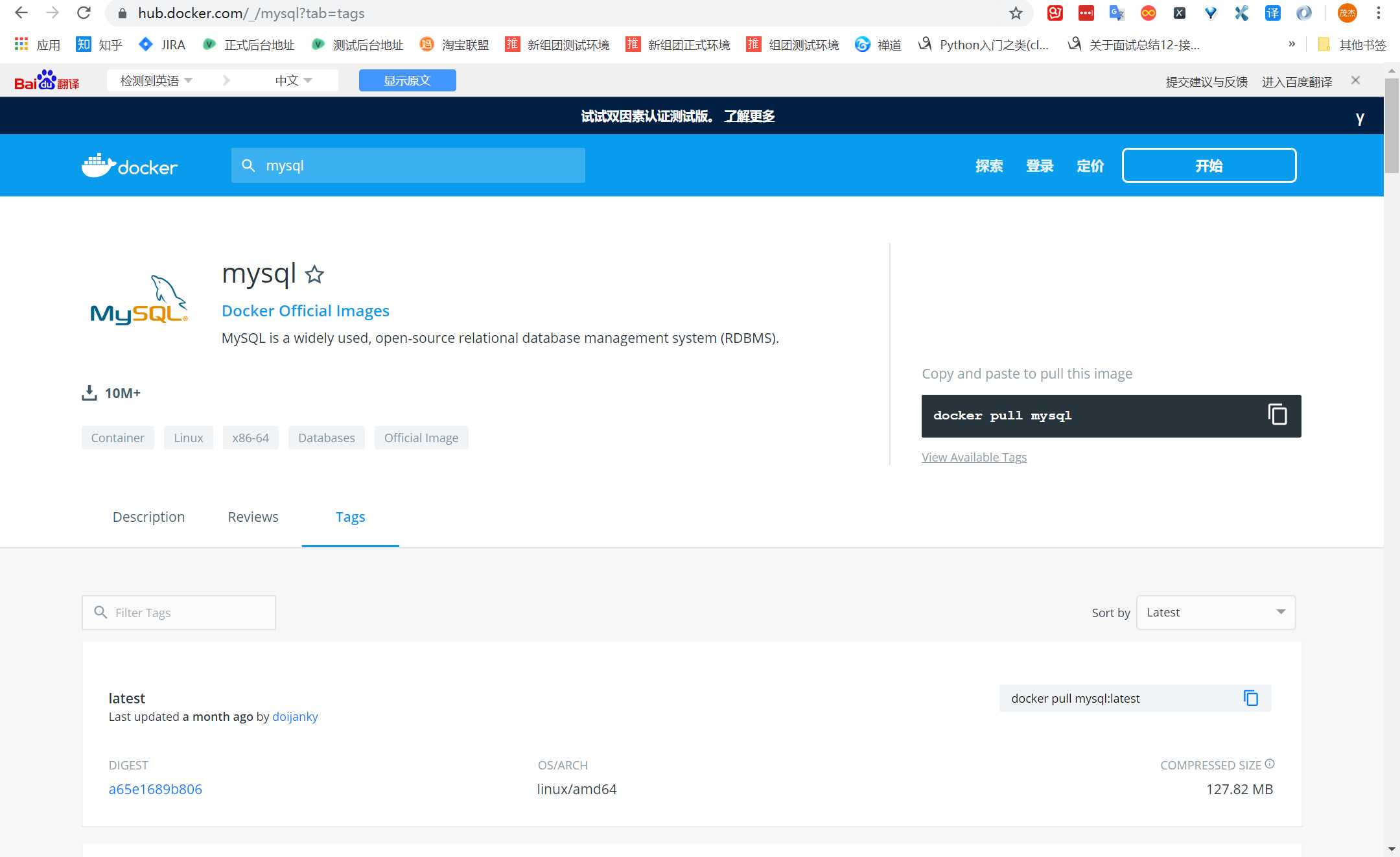Click the Docker search box containing mysql
Screen dimensions: 1400x857
(x=408, y=165)
